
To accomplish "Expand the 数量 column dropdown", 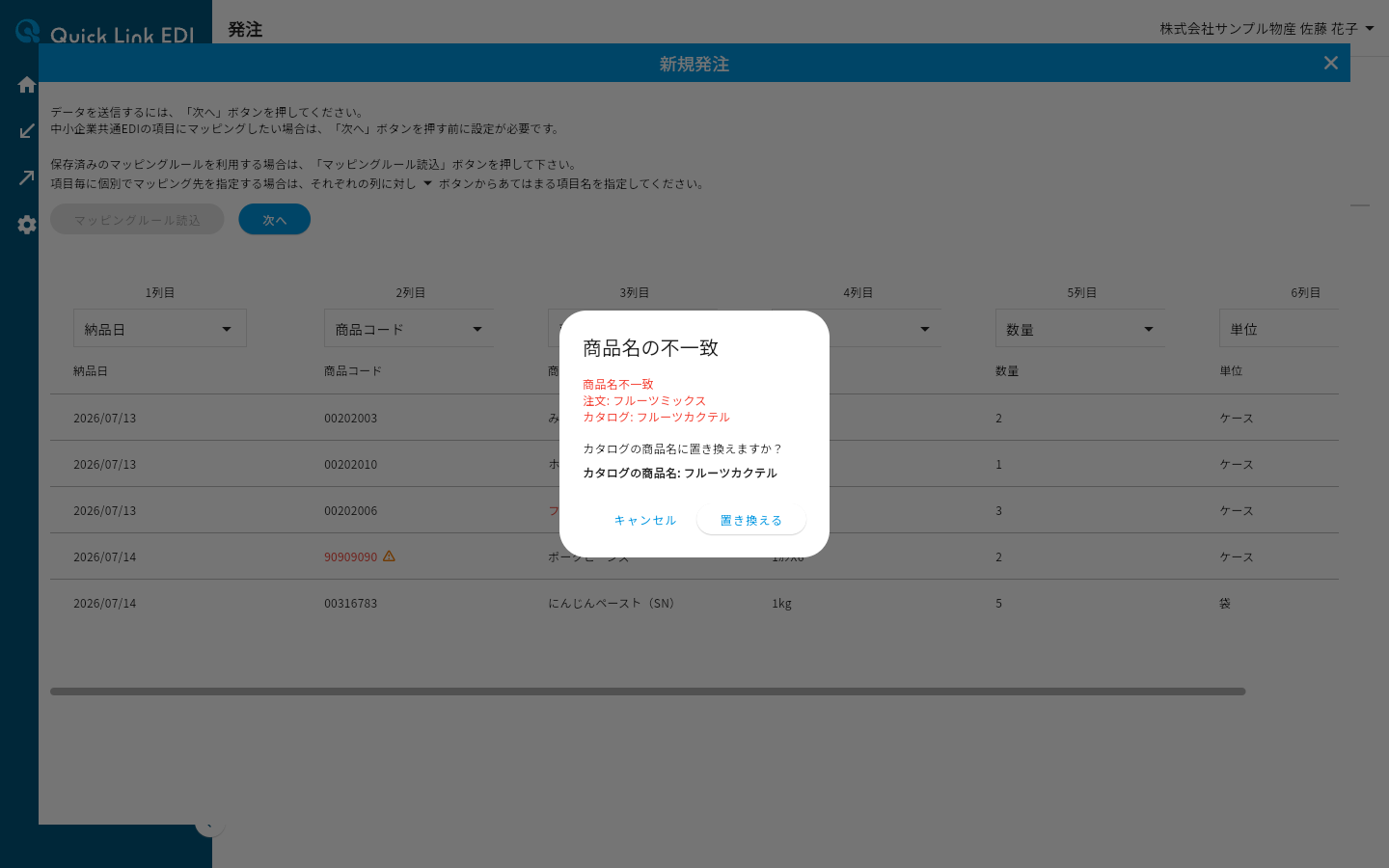I will (1080, 329).
